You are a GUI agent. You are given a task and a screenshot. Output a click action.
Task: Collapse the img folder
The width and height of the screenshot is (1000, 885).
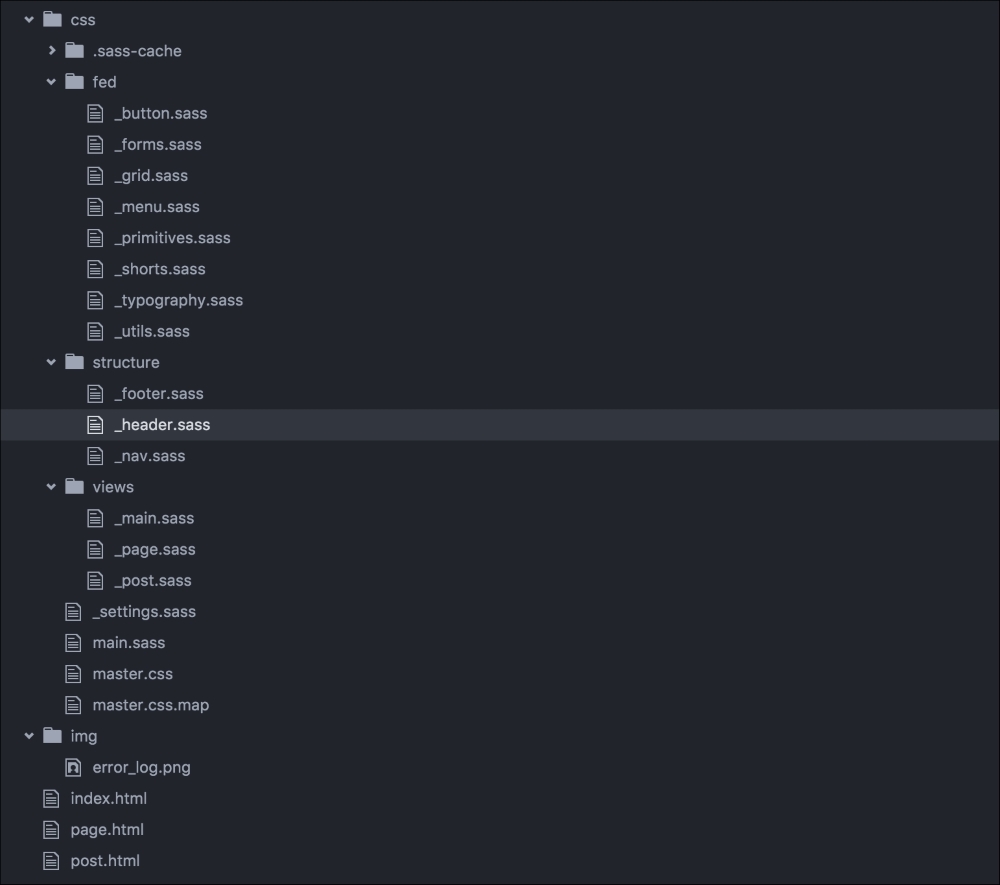28,735
